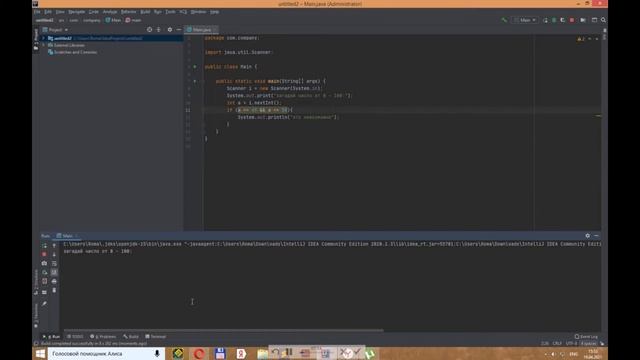
Task: Click the Pin Tab icon in Run panel
Action: coord(44,304)
